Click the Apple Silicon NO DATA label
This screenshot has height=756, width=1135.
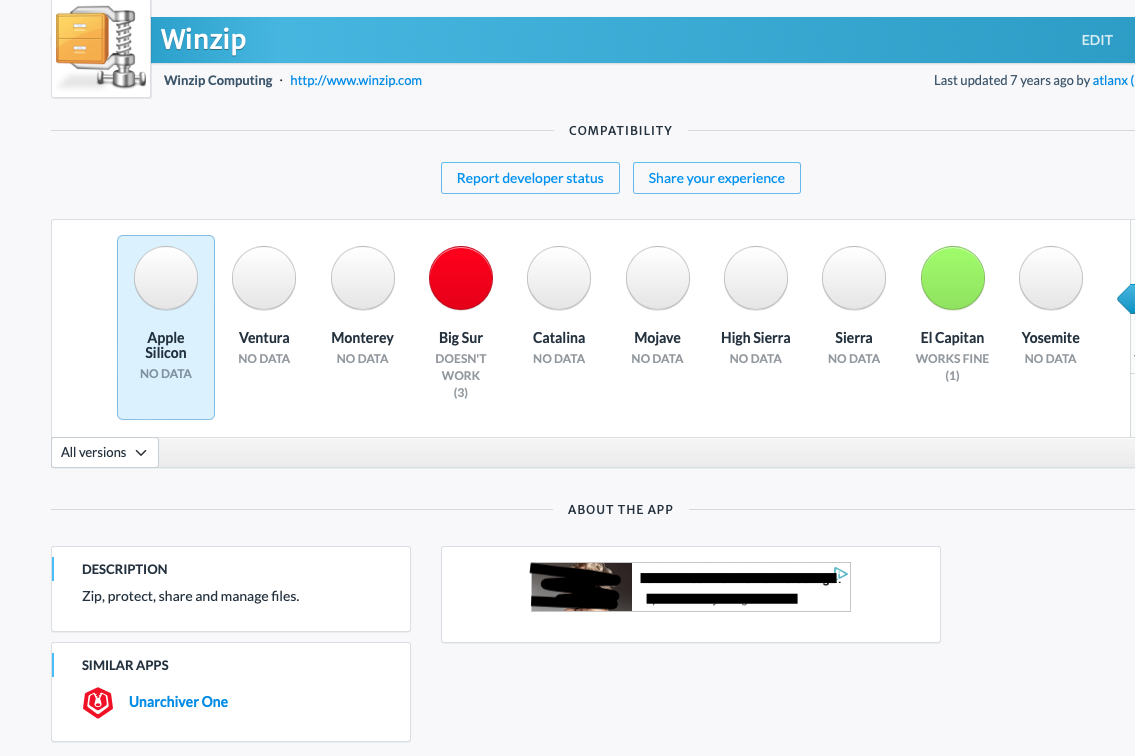[166, 374]
